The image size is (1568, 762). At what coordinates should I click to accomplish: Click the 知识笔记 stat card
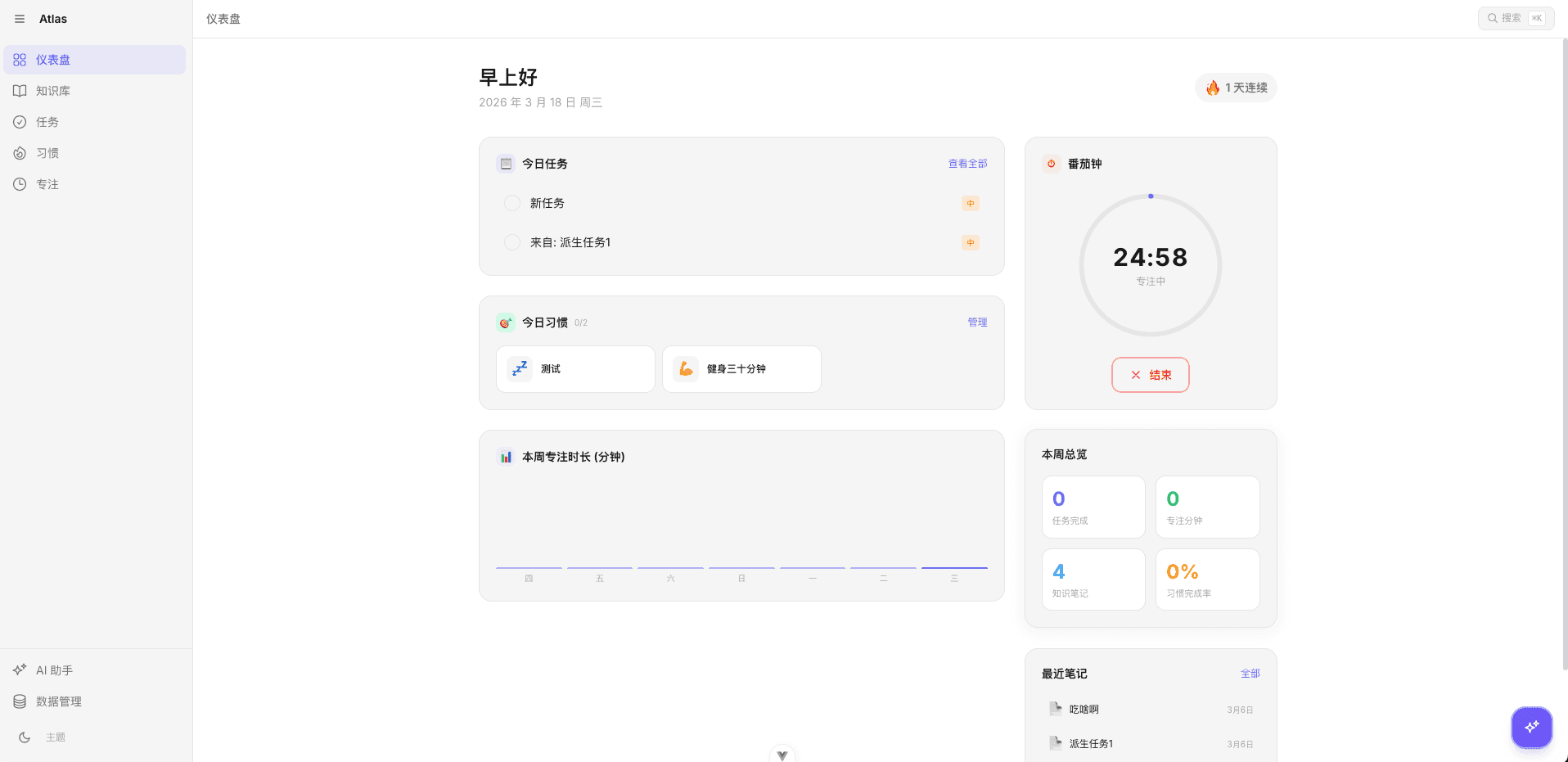pyautogui.click(x=1093, y=579)
